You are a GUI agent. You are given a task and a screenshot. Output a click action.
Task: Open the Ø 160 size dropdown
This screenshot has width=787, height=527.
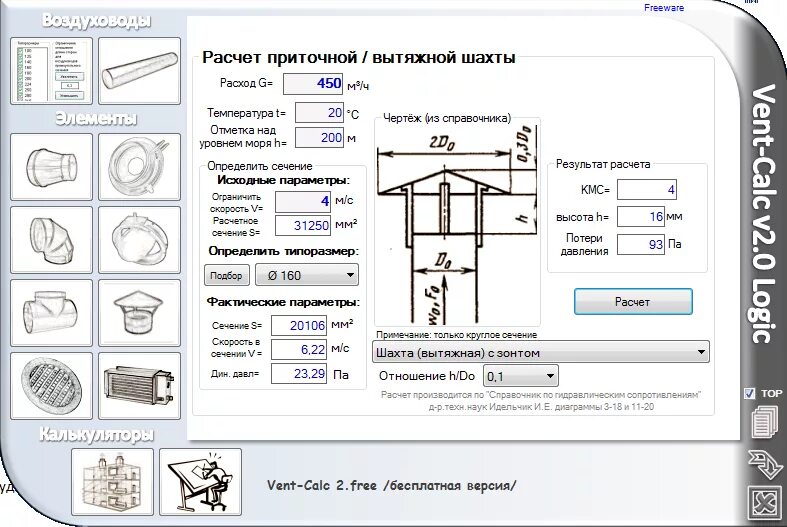(307, 275)
